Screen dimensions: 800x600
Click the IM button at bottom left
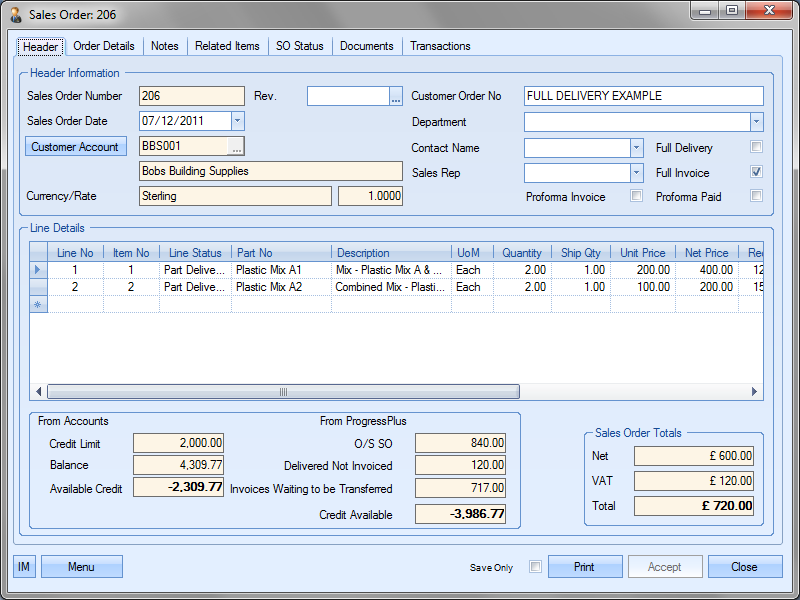point(24,567)
